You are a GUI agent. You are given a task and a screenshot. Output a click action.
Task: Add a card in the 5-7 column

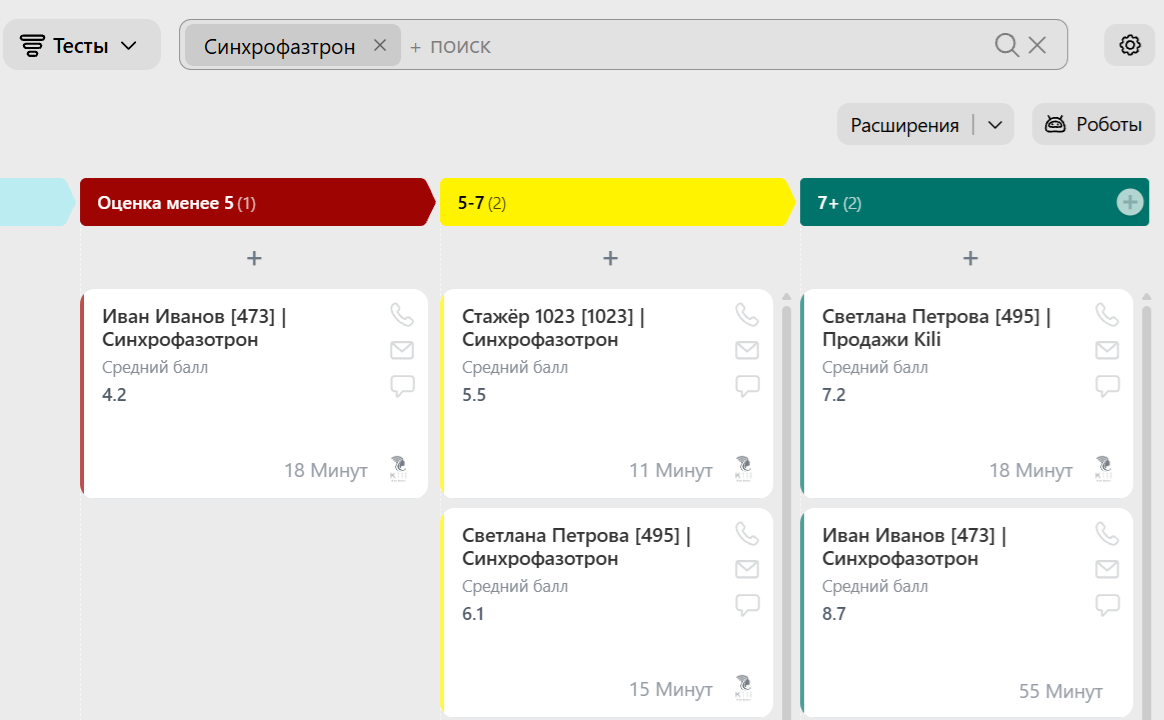click(x=610, y=257)
